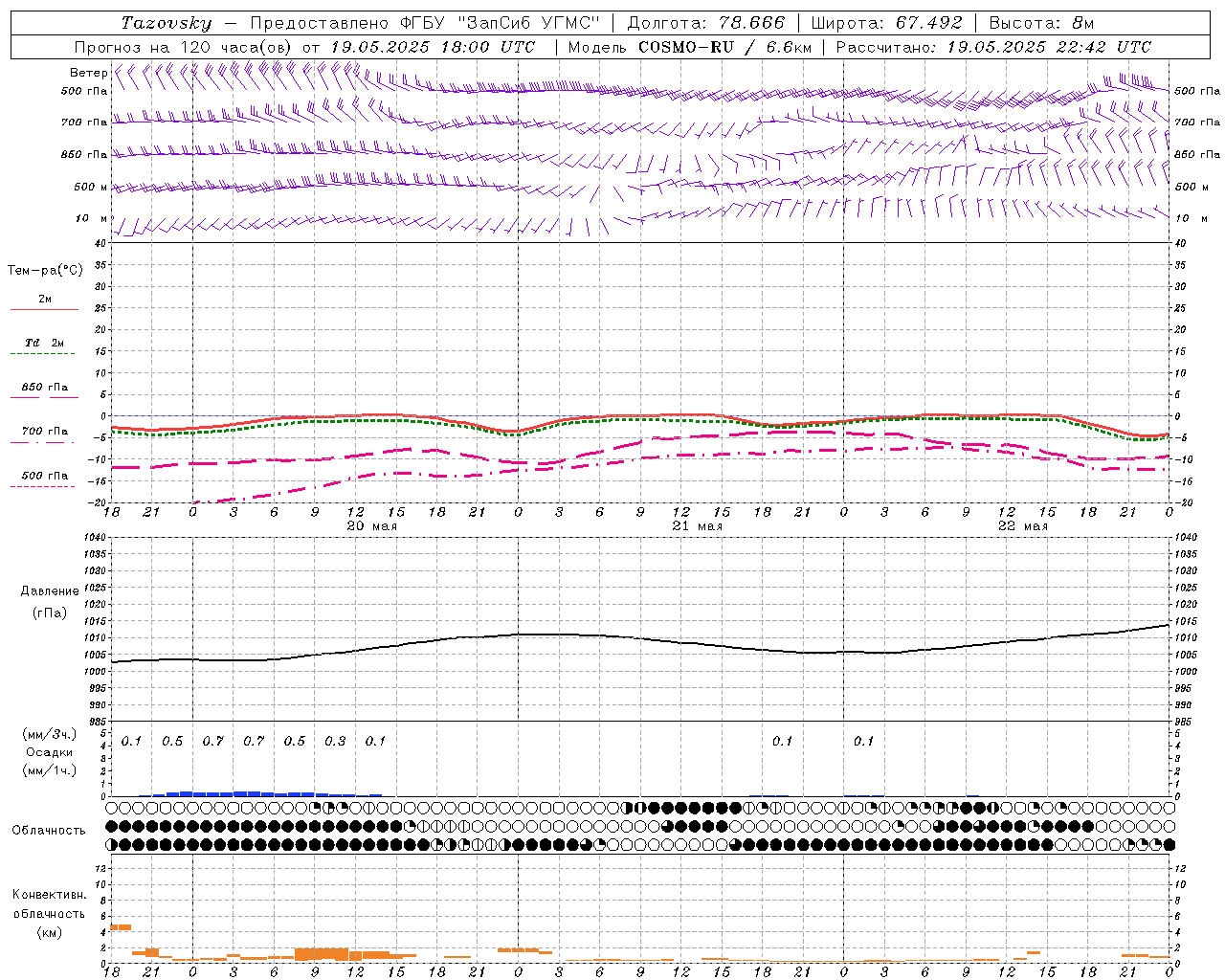
Task: Click the Тем-ра(°C) axis label
Action: click(x=45, y=271)
